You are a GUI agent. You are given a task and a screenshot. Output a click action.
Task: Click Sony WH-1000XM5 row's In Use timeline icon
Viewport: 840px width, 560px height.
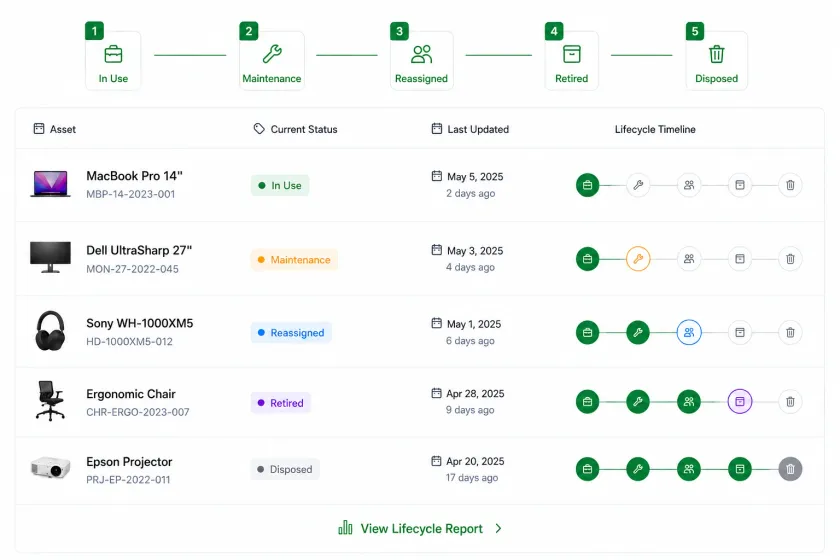[x=588, y=332]
